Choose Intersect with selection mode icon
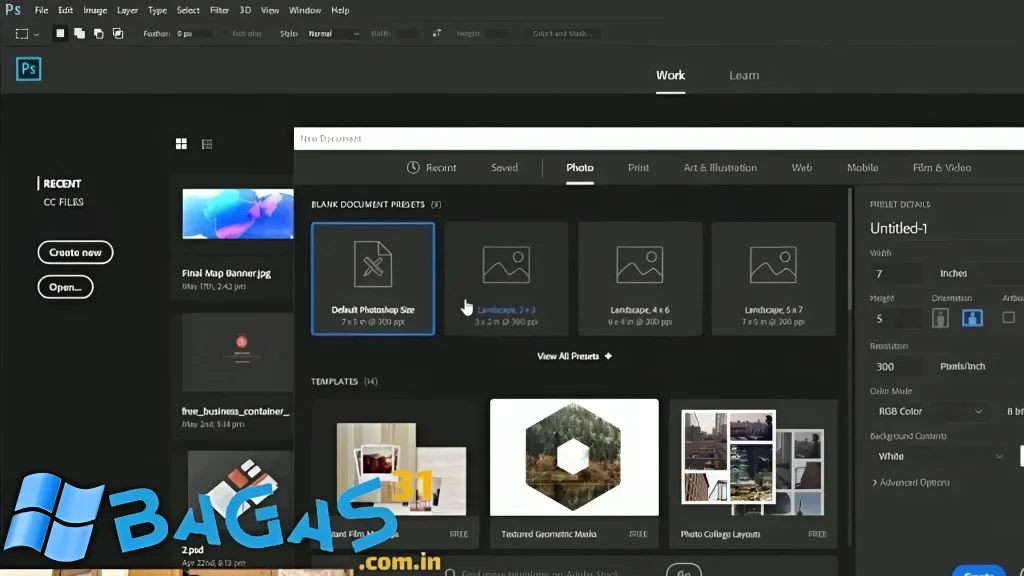 click(x=118, y=33)
